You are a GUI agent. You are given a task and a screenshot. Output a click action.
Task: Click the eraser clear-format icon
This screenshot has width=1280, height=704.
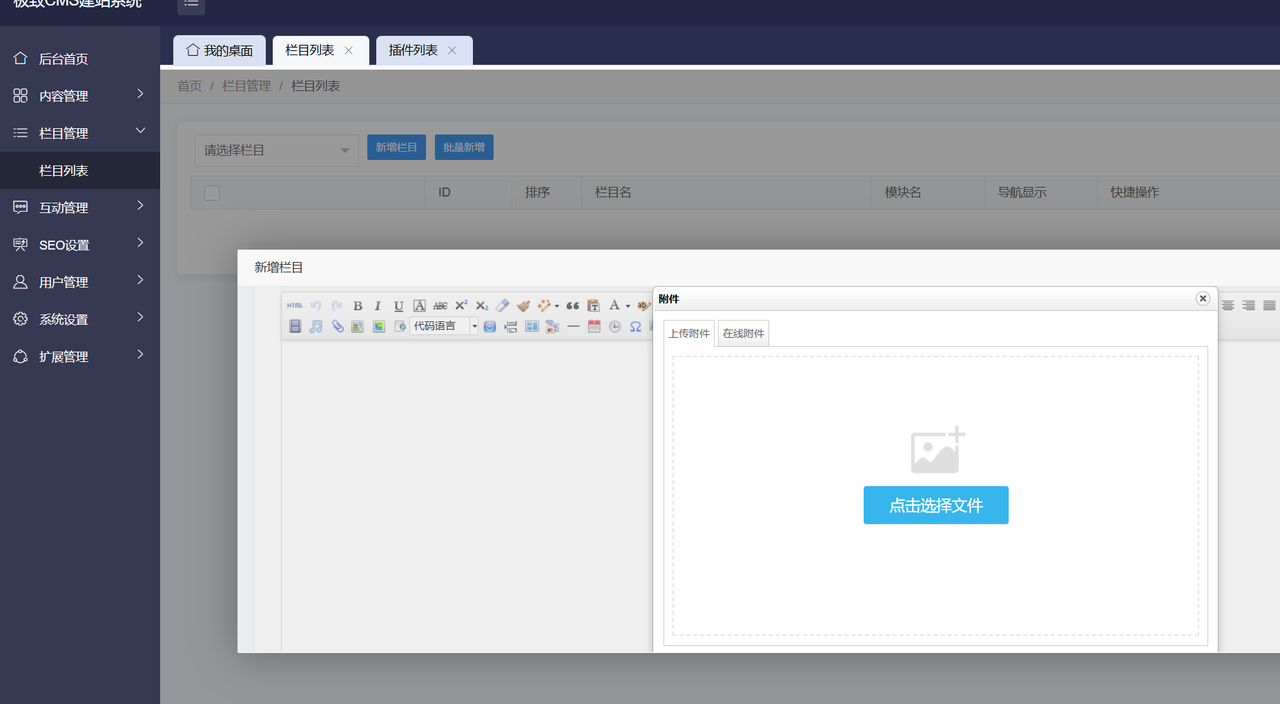503,306
